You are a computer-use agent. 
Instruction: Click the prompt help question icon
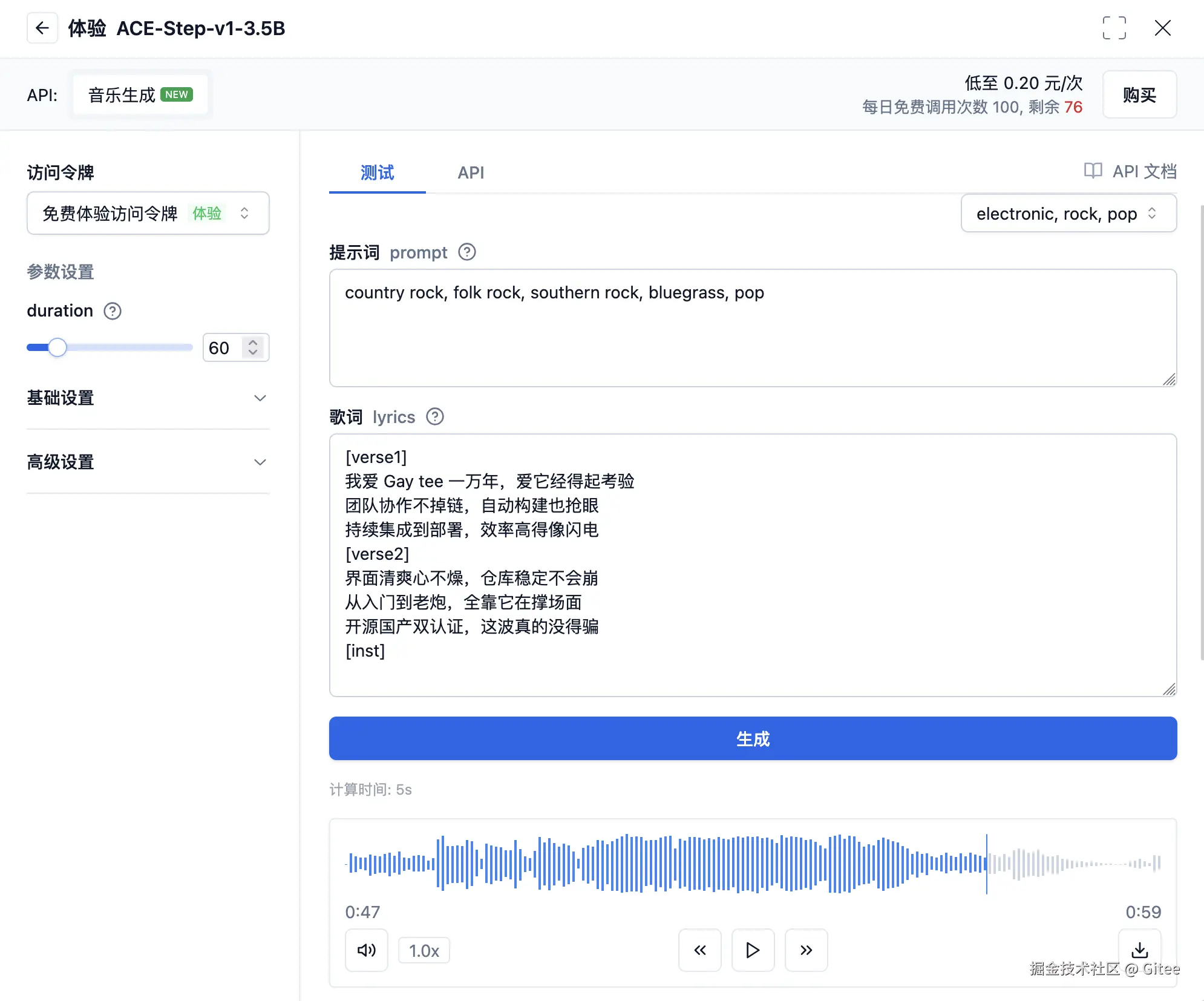point(466,252)
